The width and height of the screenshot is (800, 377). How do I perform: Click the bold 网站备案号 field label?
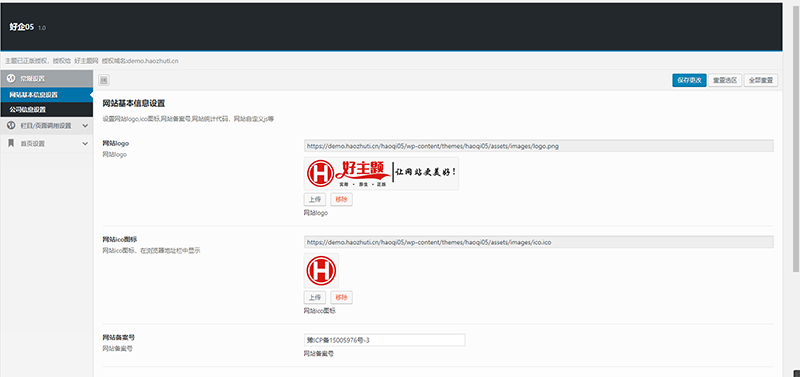(118, 338)
